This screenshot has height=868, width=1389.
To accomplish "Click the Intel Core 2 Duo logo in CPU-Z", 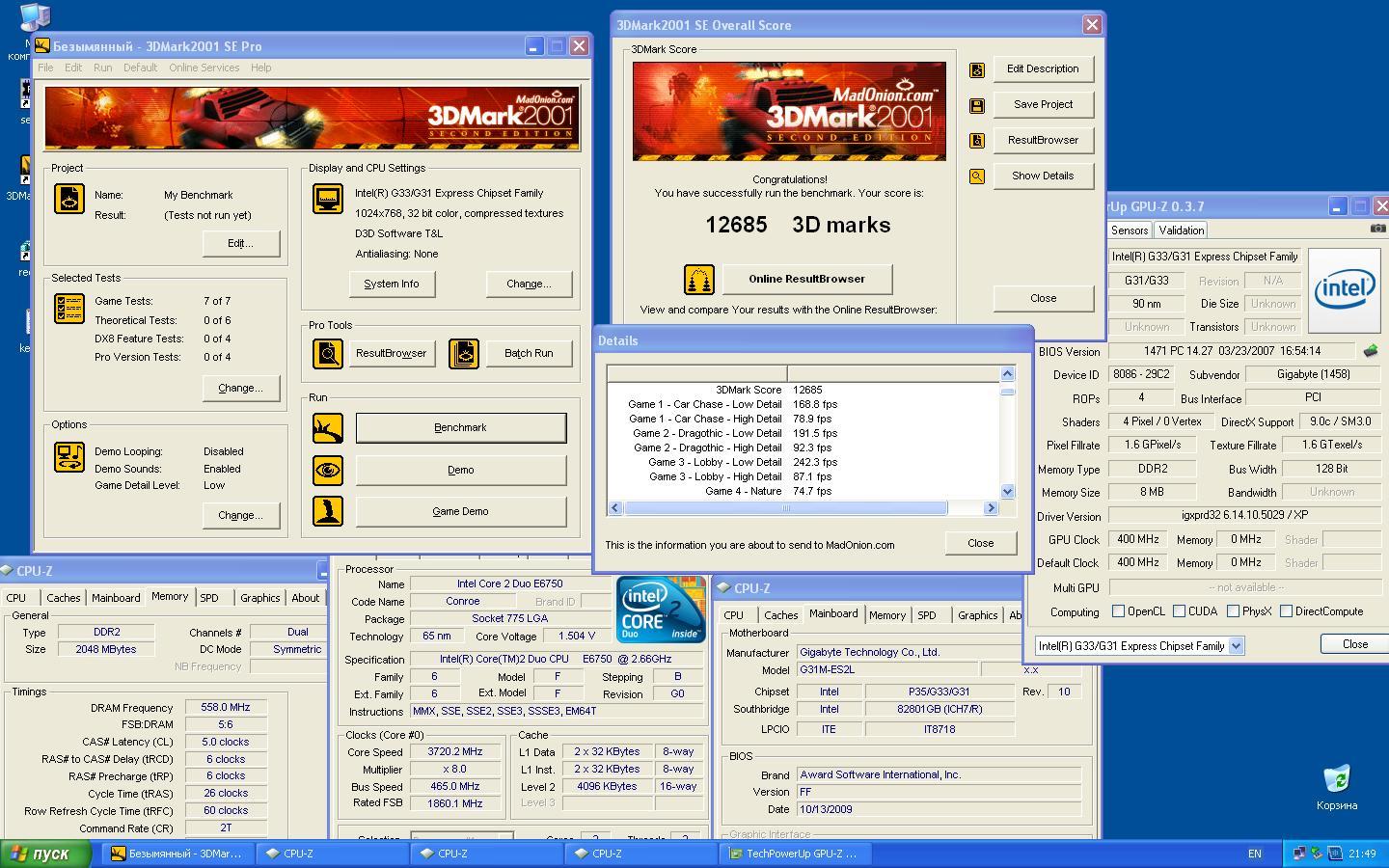I will 661,609.
